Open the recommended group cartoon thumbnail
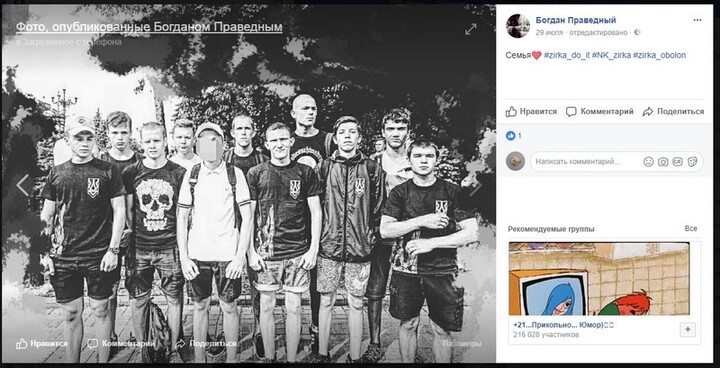The image size is (720, 368). [x=599, y=278]
